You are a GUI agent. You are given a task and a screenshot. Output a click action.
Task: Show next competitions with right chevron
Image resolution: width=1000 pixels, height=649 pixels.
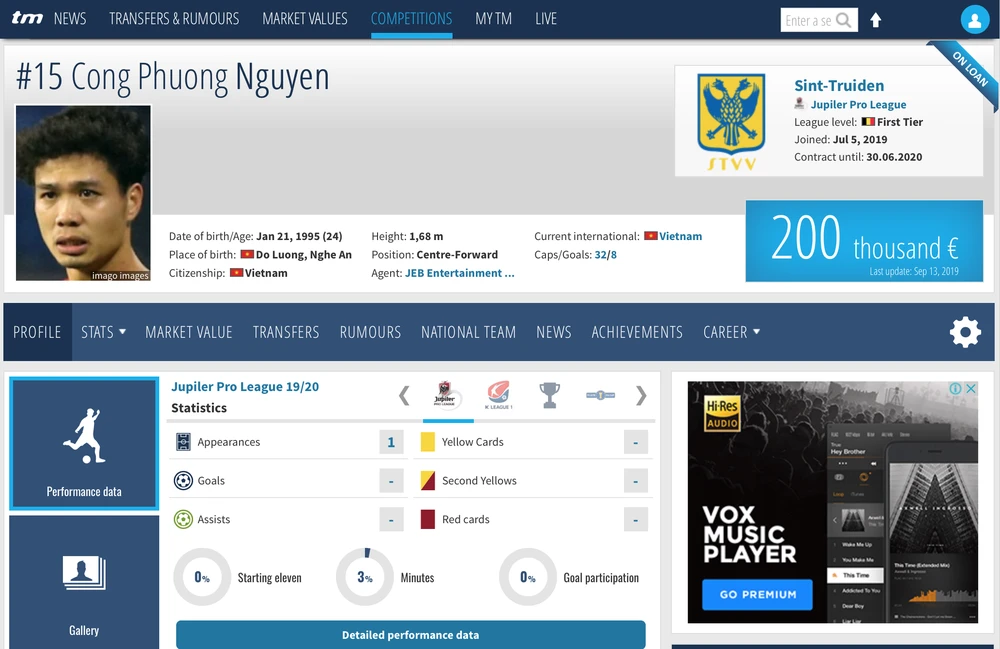pos(641,396)
